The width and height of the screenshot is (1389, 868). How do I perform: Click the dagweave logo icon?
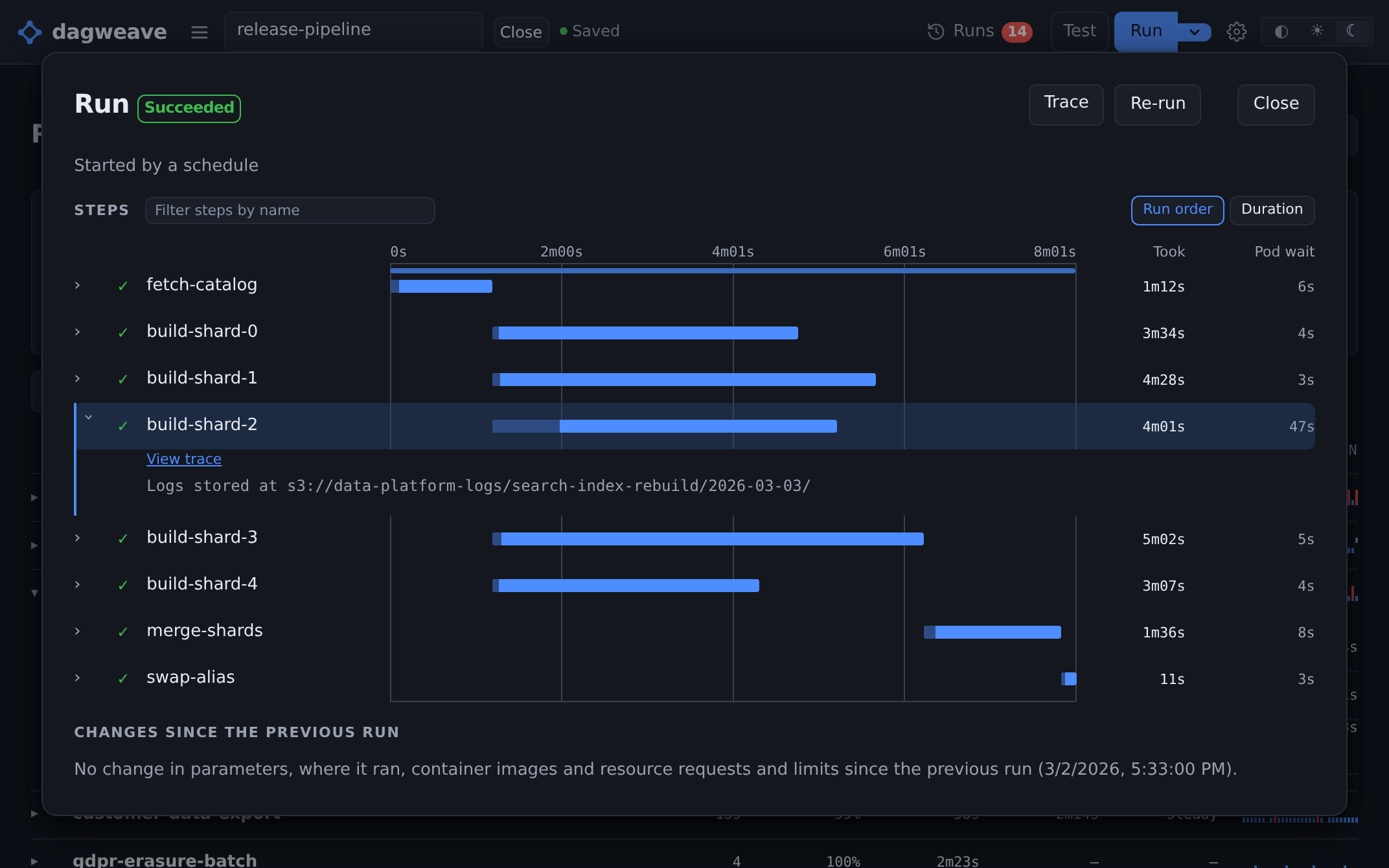pos(30,32)
